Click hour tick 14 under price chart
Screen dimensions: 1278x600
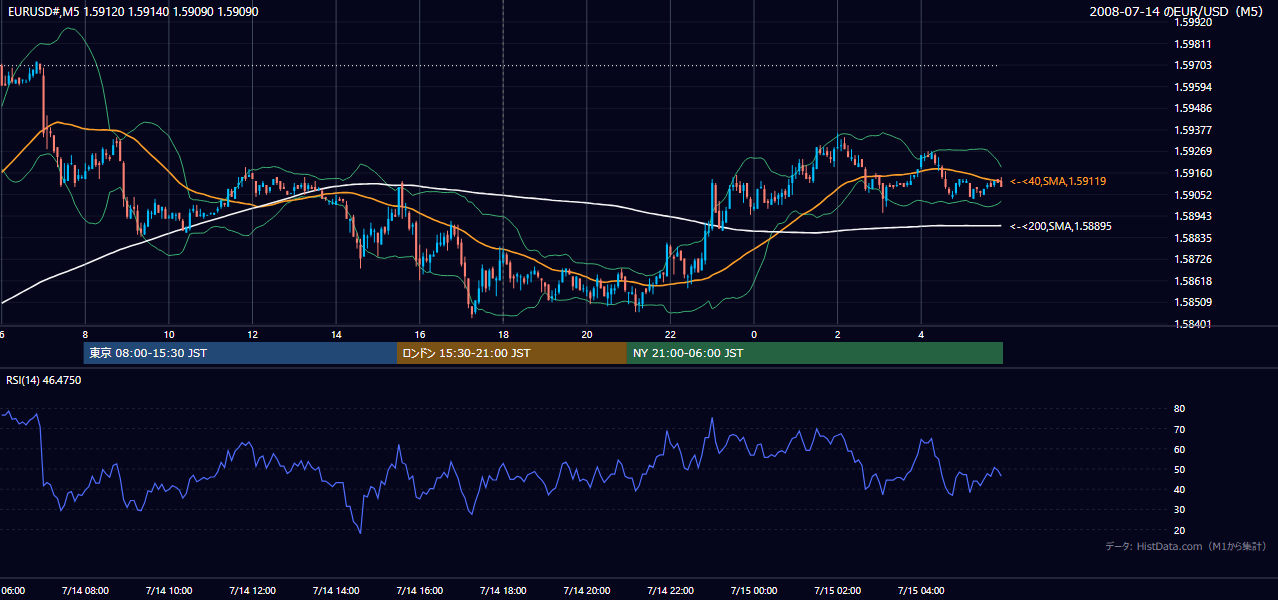336,334
